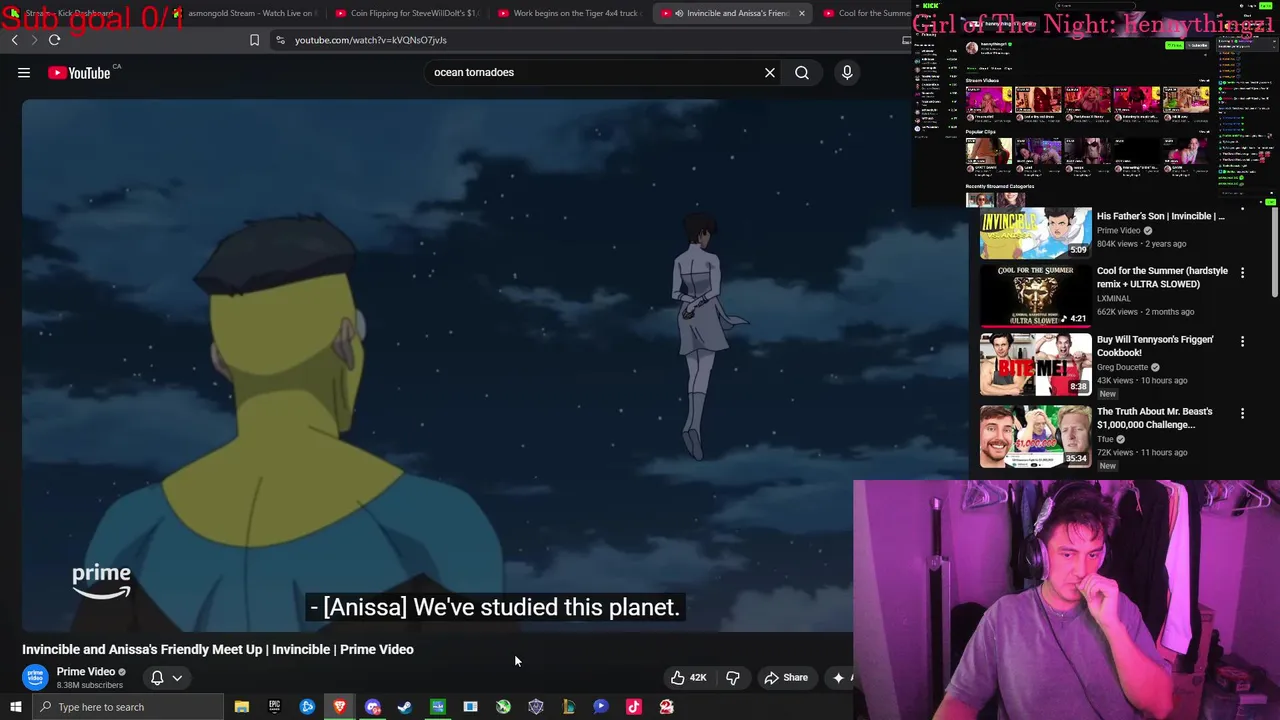Open more options for Mr. Beast video

click(1243, 413)
